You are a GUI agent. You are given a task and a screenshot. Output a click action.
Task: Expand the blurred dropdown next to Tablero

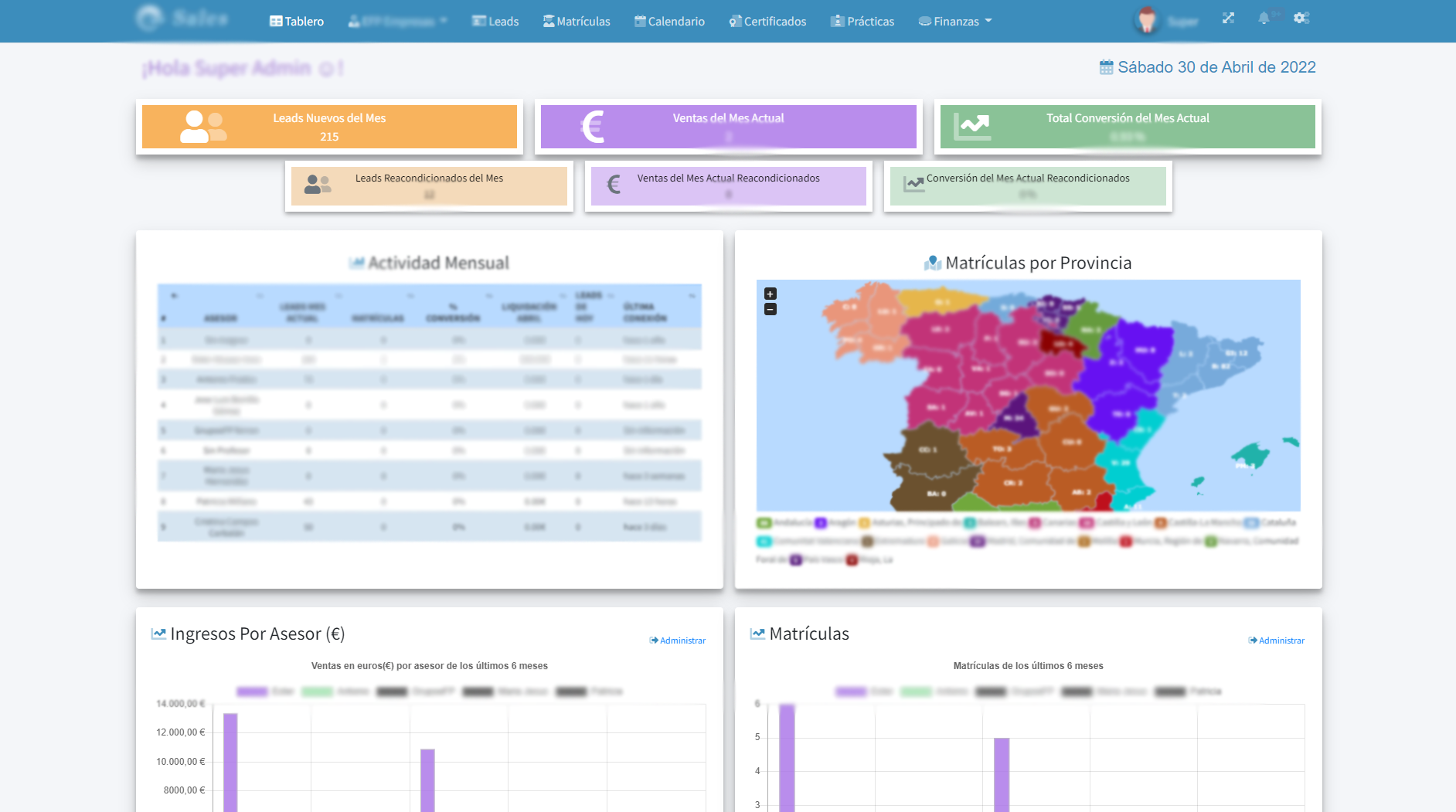[397, 22]
